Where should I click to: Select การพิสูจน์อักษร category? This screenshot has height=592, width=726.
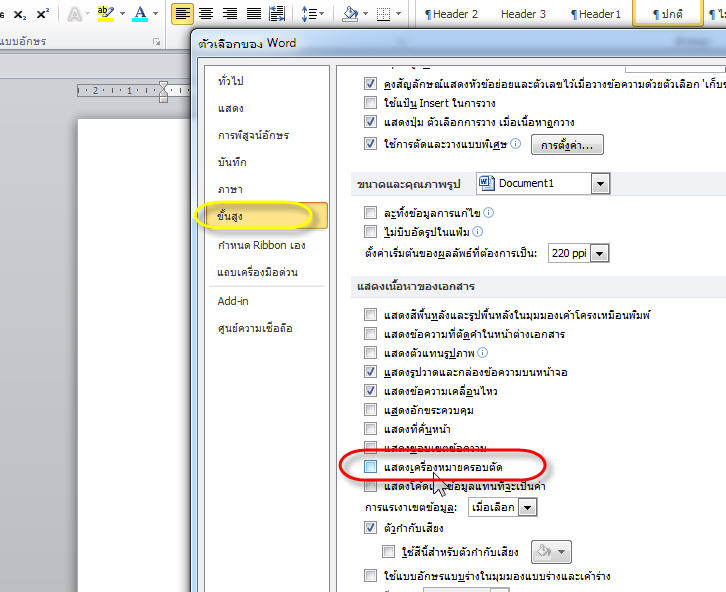coord(266,136)
